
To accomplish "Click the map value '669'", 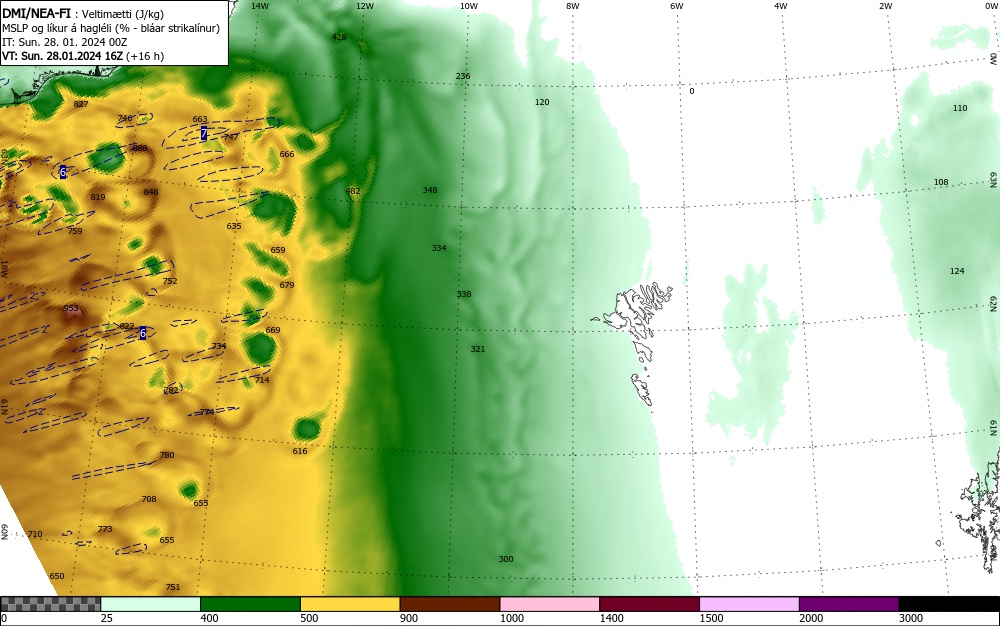I will tap(273, 330).
